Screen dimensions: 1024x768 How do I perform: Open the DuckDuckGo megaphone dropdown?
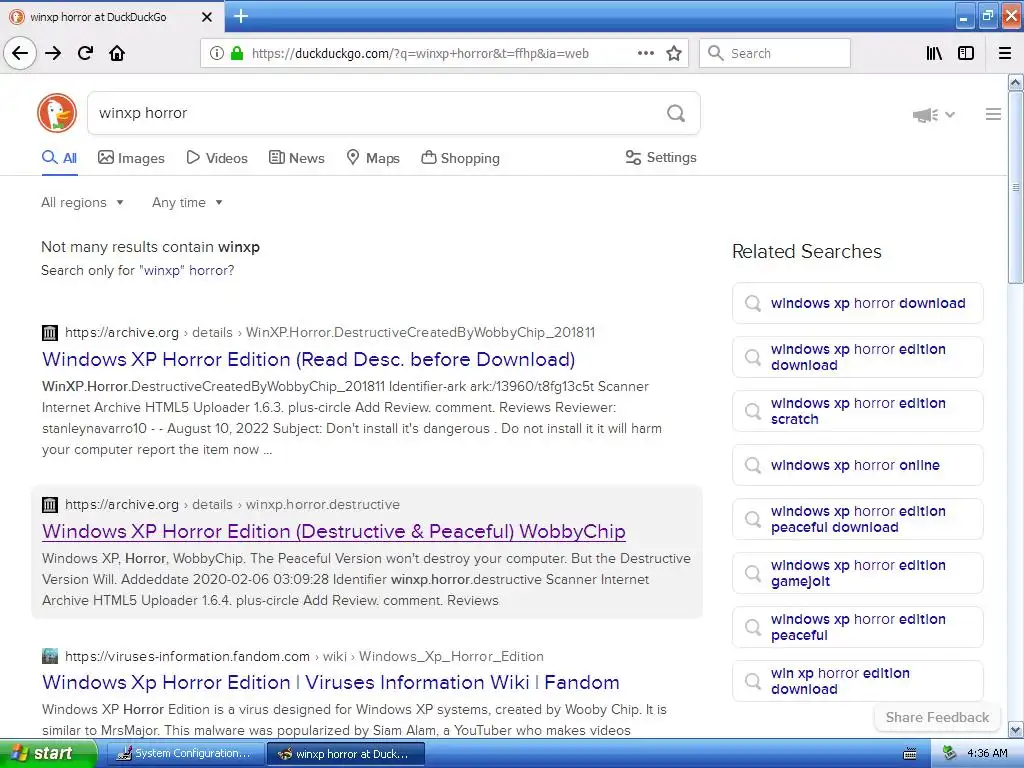click(933, 115)
